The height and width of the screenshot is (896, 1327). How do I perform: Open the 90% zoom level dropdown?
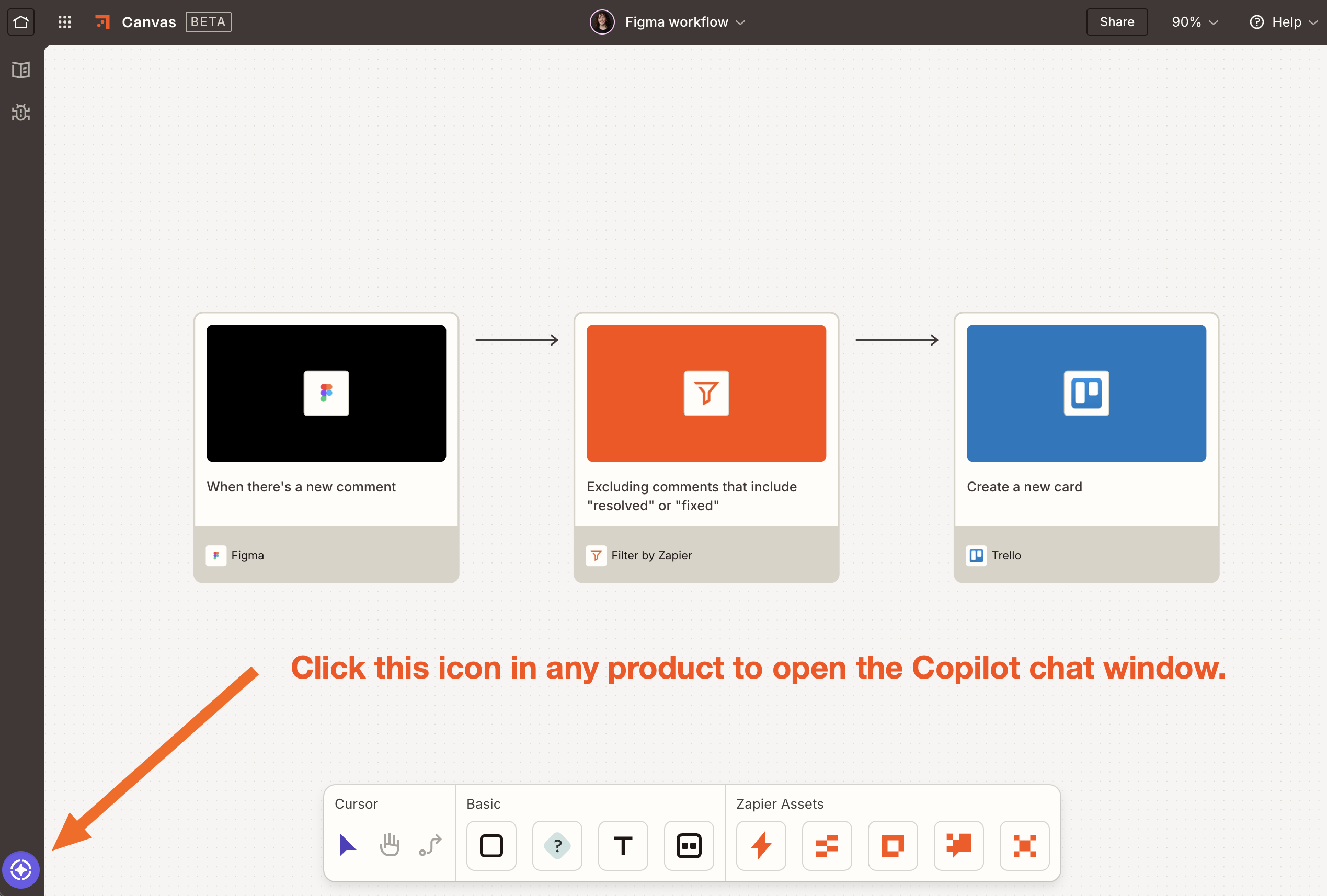1195,22
